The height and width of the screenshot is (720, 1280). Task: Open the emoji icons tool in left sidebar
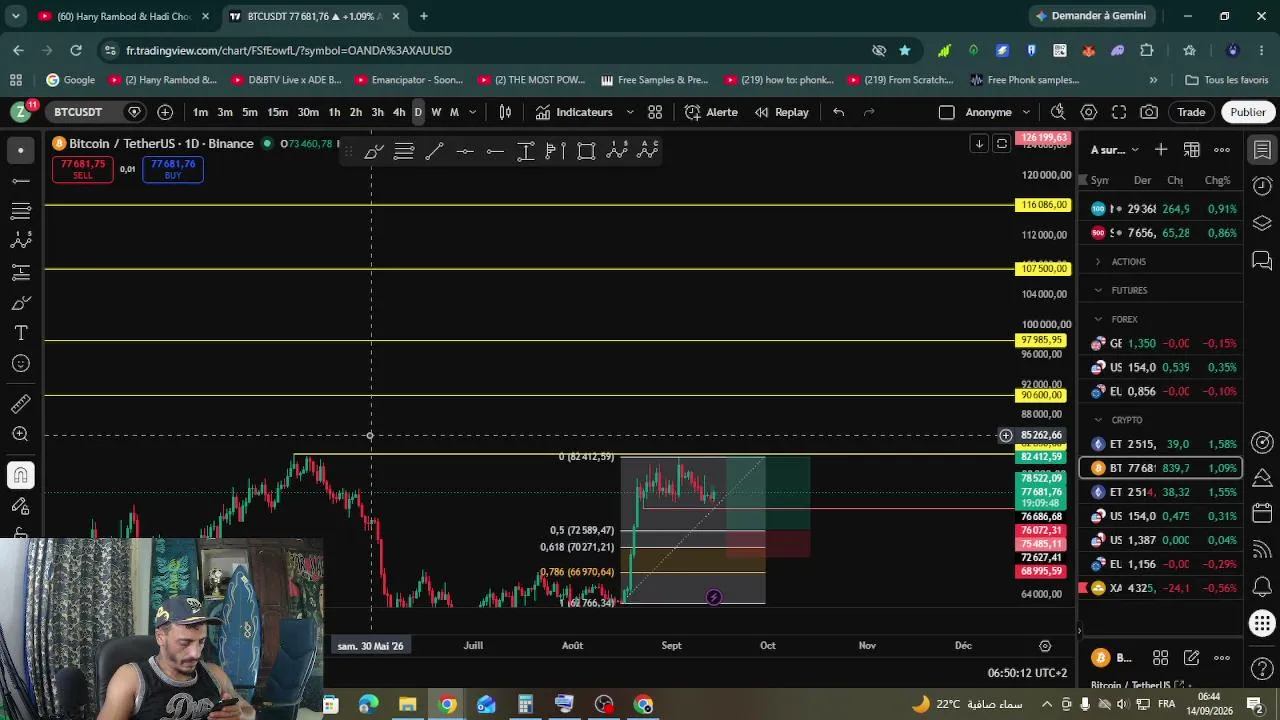(x=20, y=364)
